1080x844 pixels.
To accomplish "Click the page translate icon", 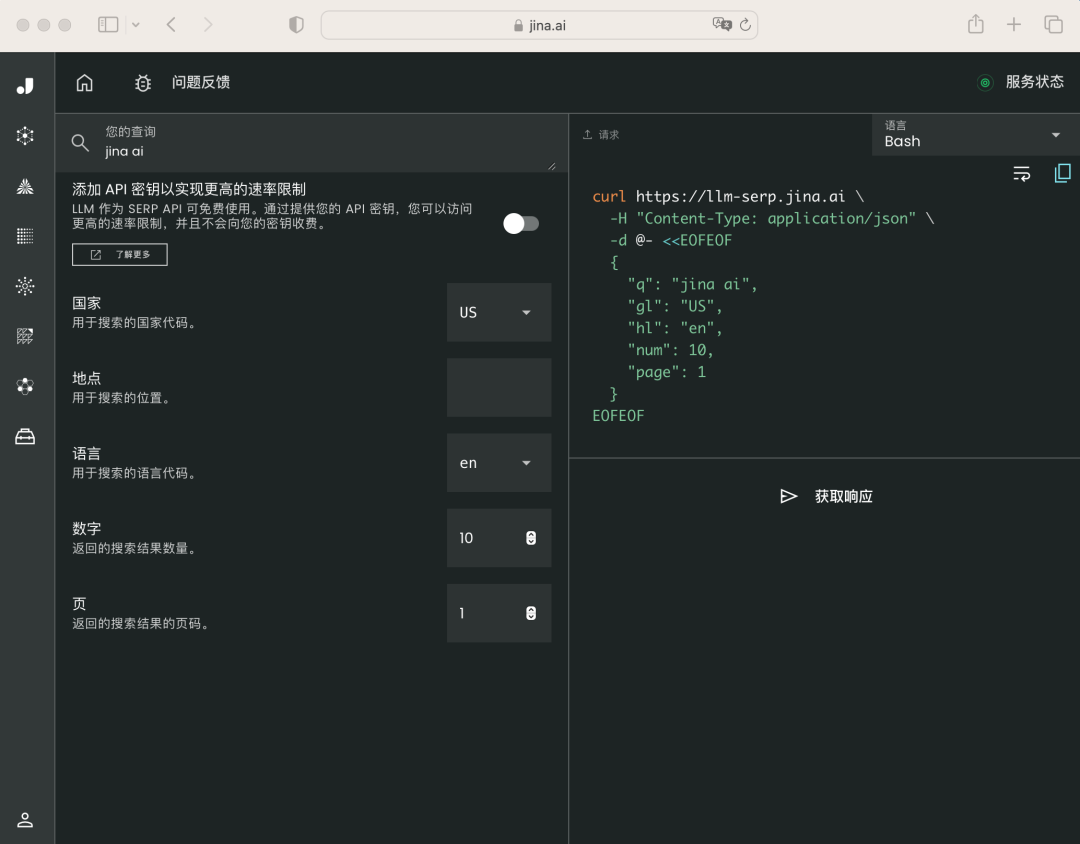I will click(x=722, y=24).
